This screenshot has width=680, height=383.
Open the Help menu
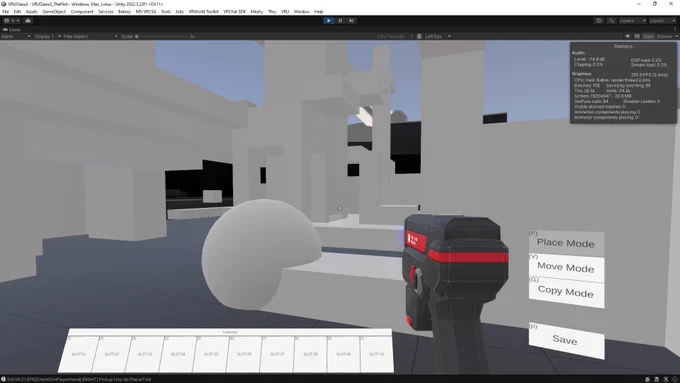click(x=319, y=12)
